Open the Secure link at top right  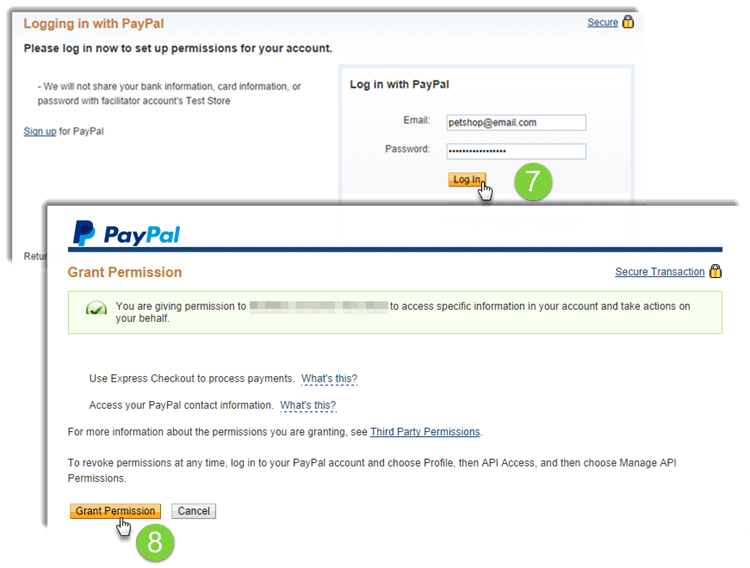pos(603,22)
